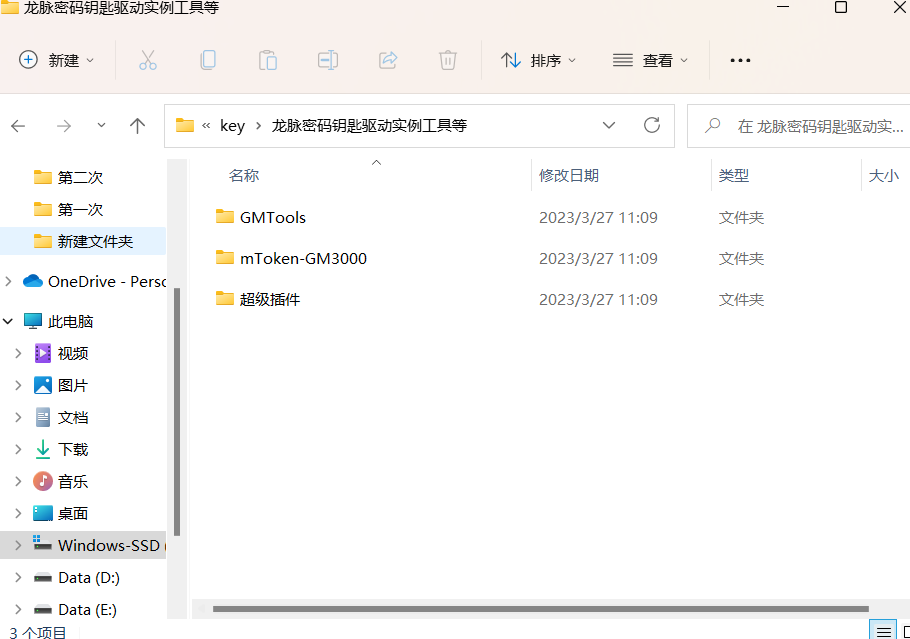The height and width of the screenshot is (639, 910).
Task: Click the Delete trash can icon
Action: pyautogui.click(x=447, y=60)
